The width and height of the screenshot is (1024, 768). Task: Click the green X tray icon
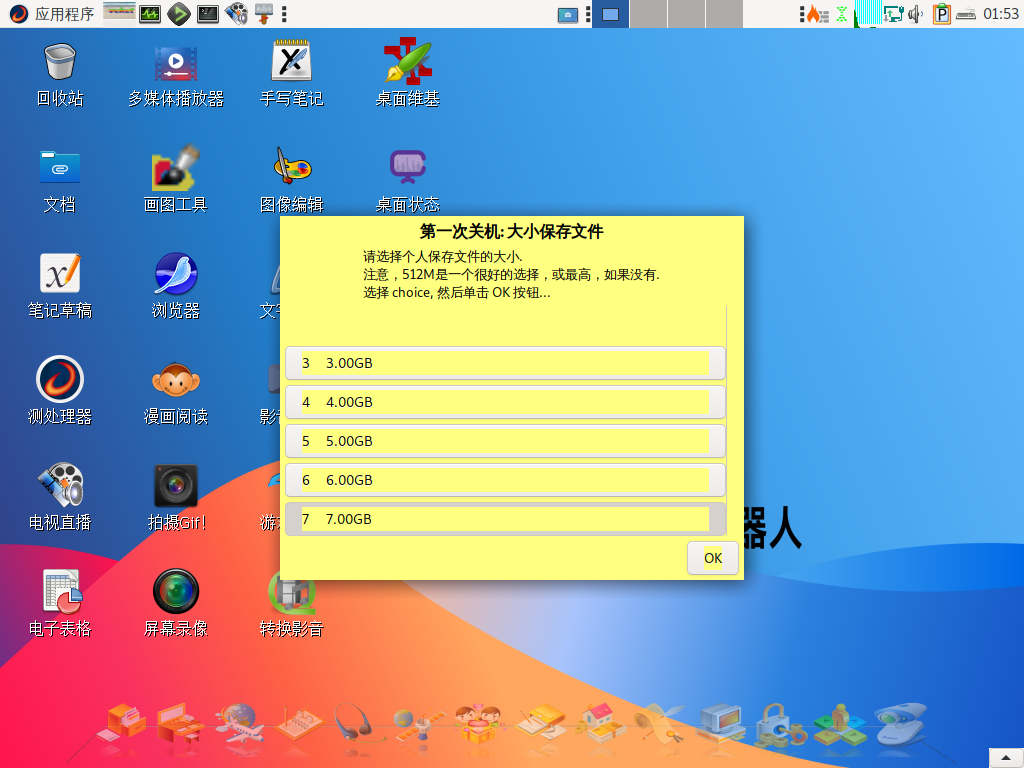842,14
